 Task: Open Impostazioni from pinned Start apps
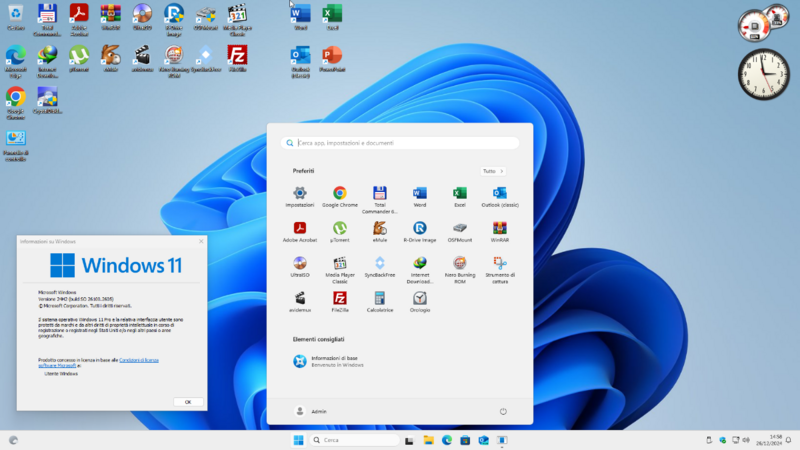click(x=299, y=193)
